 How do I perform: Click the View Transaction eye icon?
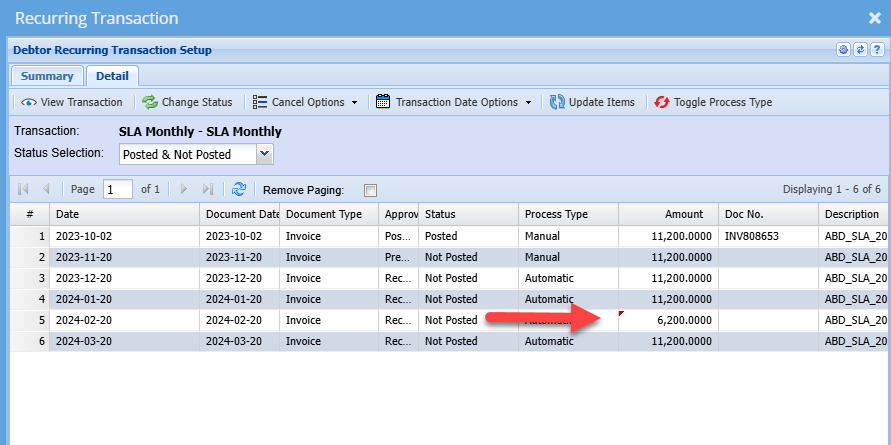(x=28, y=102)
